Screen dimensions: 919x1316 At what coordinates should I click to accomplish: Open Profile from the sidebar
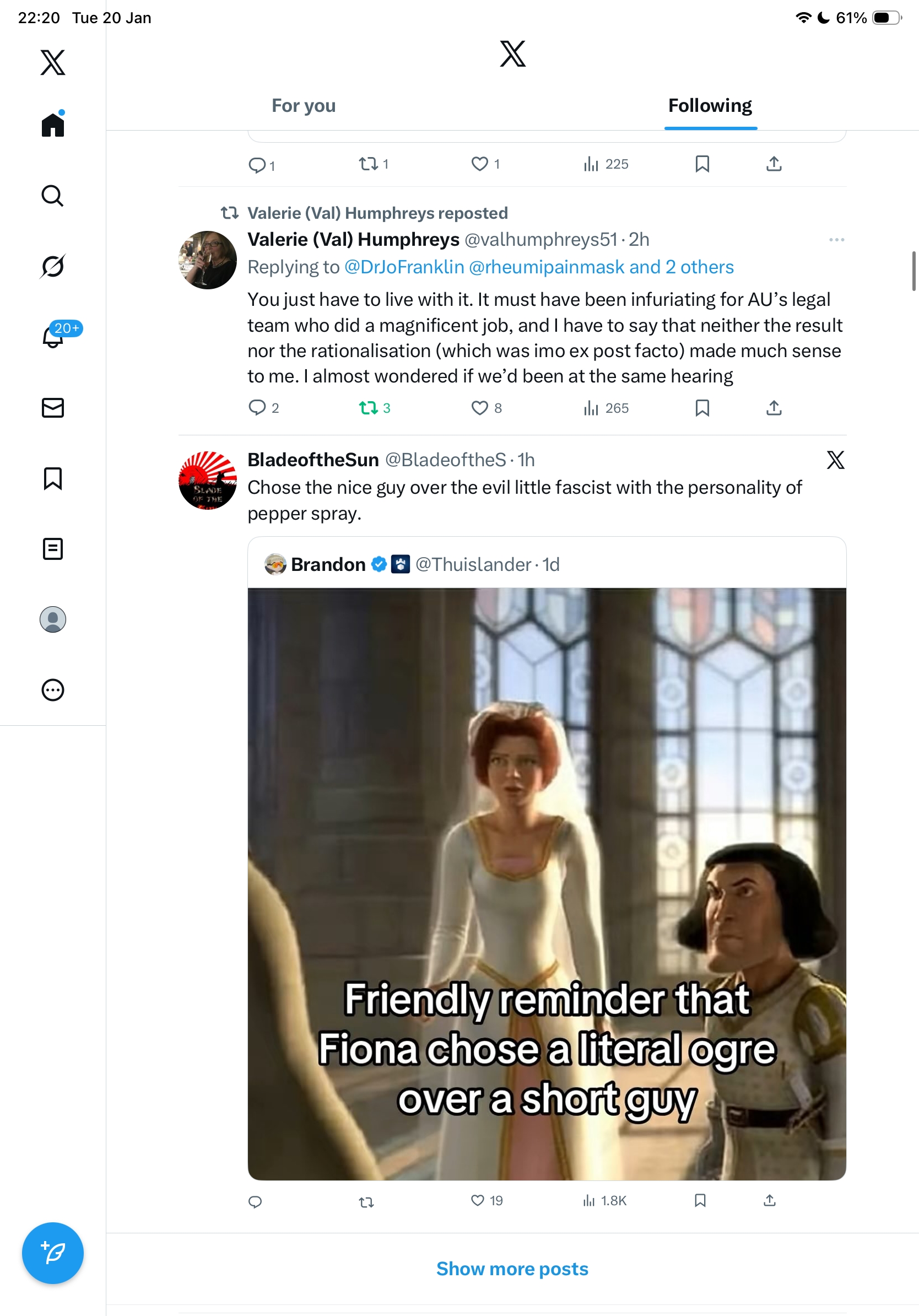53,619
